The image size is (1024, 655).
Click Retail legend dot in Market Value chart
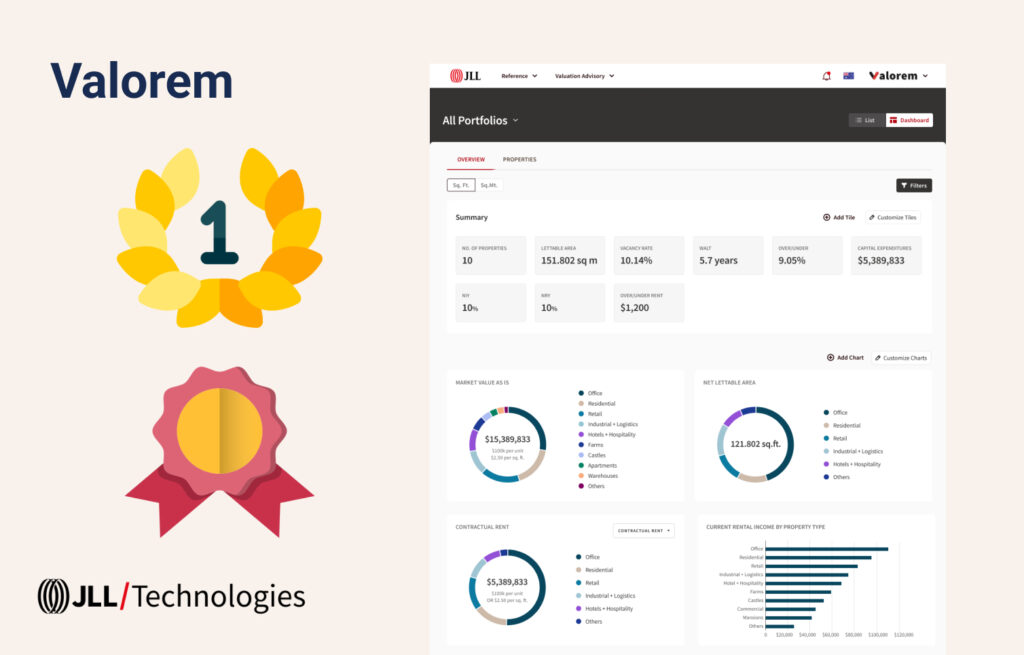tap(581, 414)
